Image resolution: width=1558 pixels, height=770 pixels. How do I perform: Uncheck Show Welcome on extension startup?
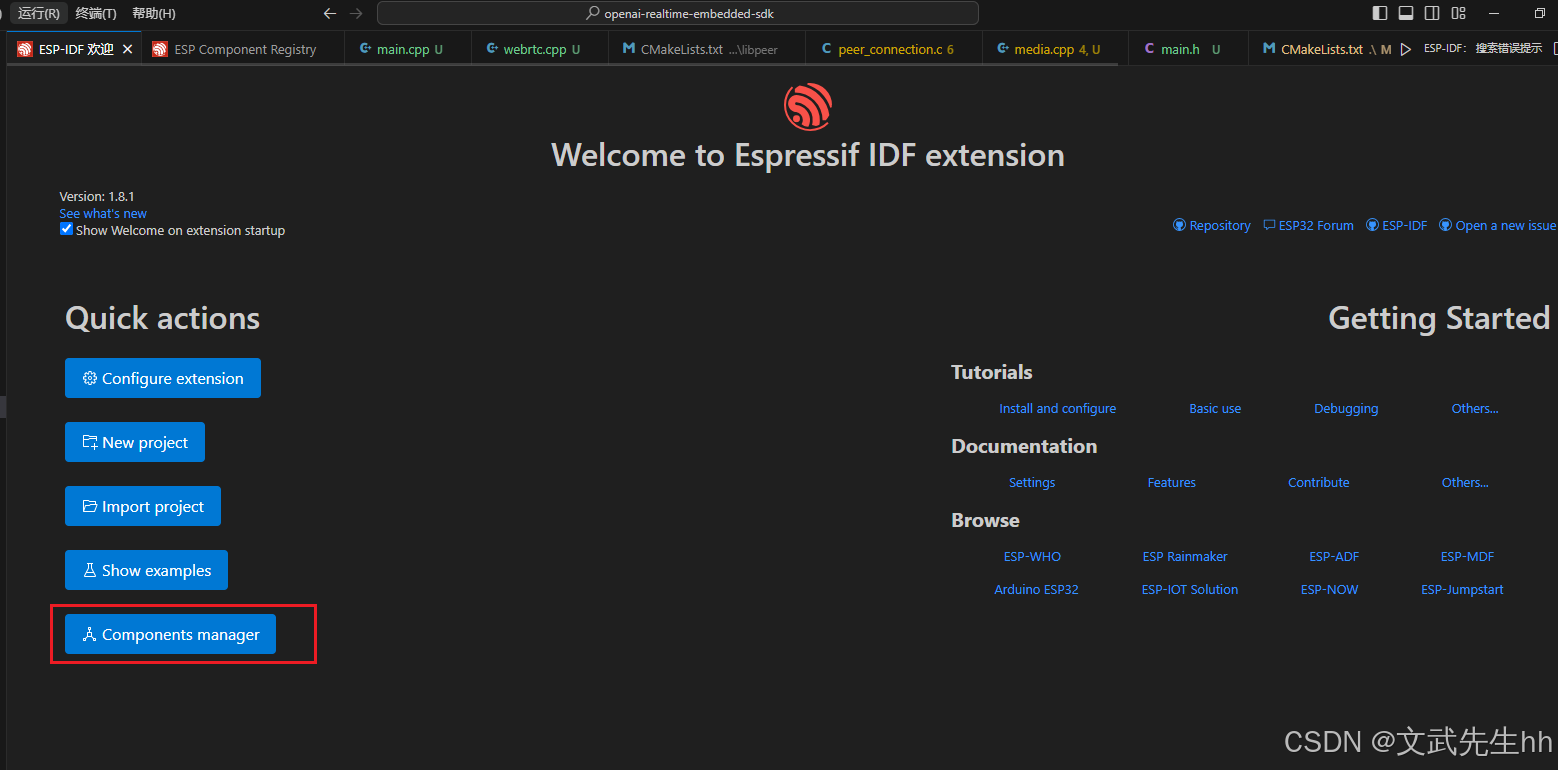[66, 229]
